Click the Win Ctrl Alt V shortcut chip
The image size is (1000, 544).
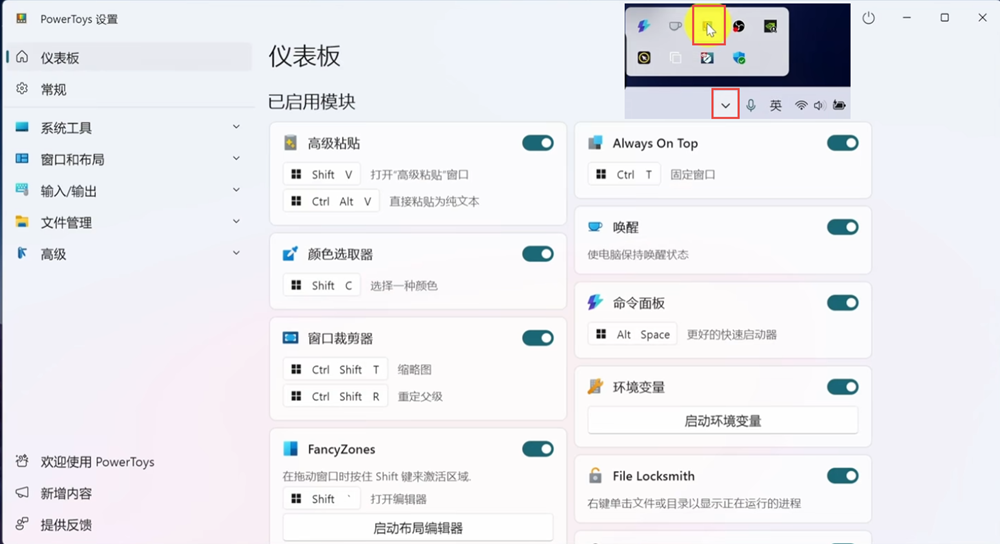pos(331,201)
